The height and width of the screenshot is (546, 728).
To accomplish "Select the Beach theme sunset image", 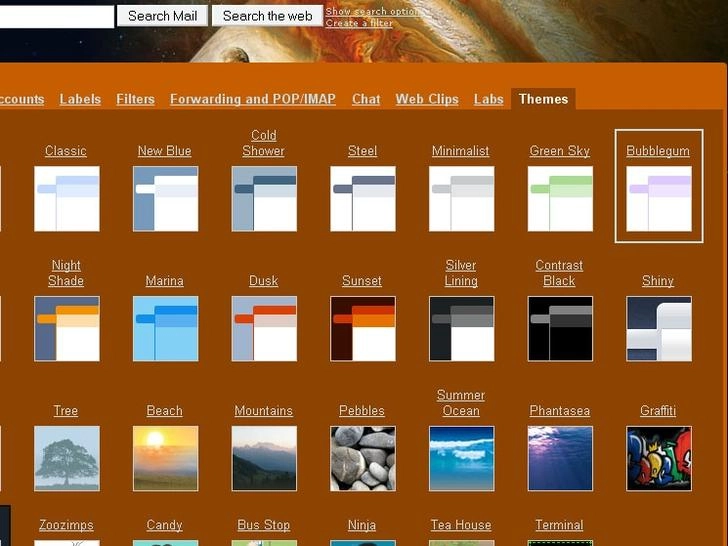I will pos(165,459).
